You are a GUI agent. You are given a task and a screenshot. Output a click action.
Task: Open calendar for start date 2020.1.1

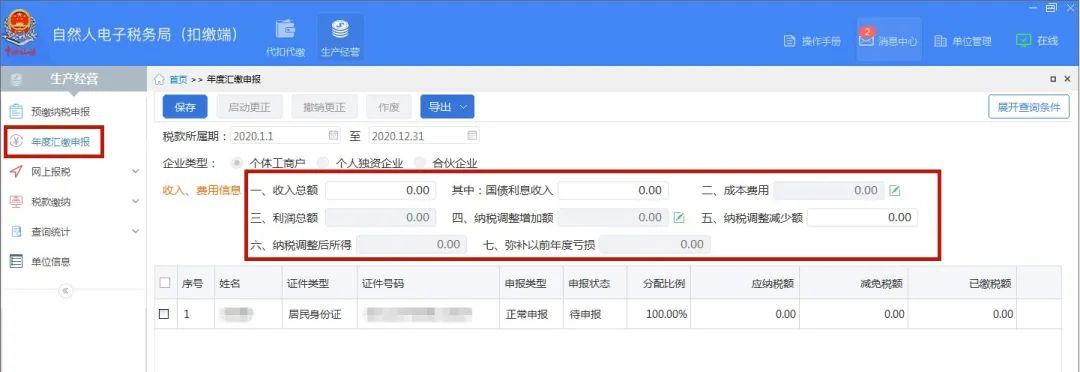pyautogui.click(x=333, y=135)
